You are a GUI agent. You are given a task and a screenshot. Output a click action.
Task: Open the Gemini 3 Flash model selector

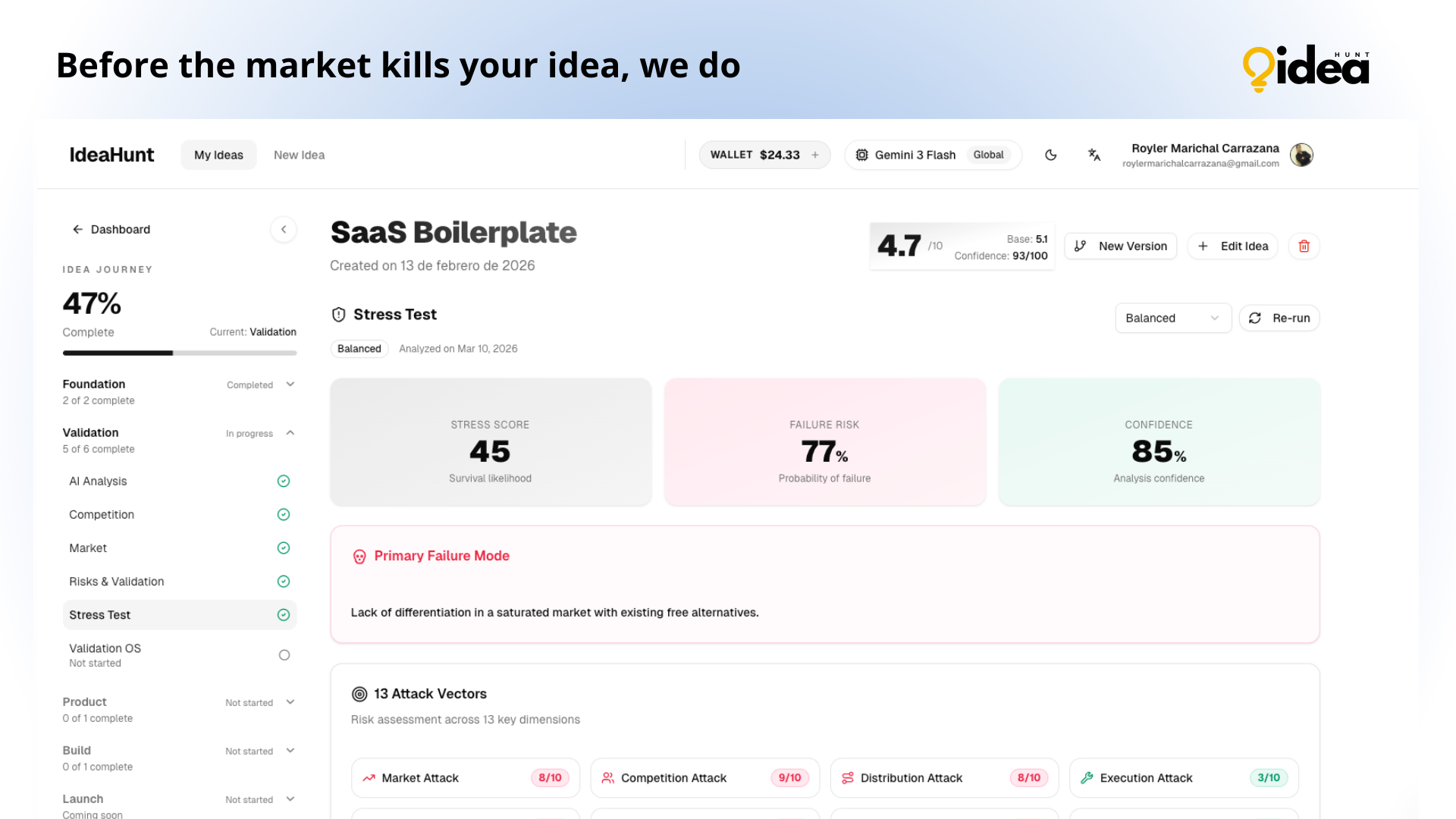point(933,155)
